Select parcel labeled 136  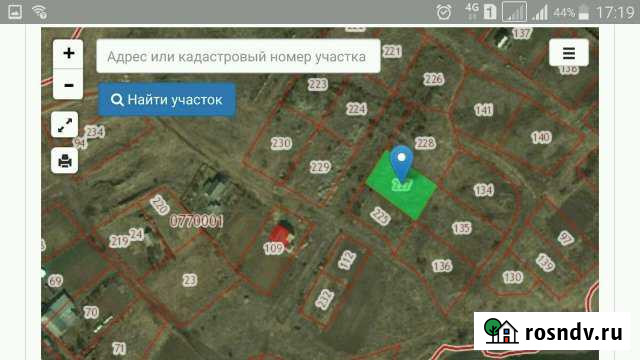click(442, 267)
